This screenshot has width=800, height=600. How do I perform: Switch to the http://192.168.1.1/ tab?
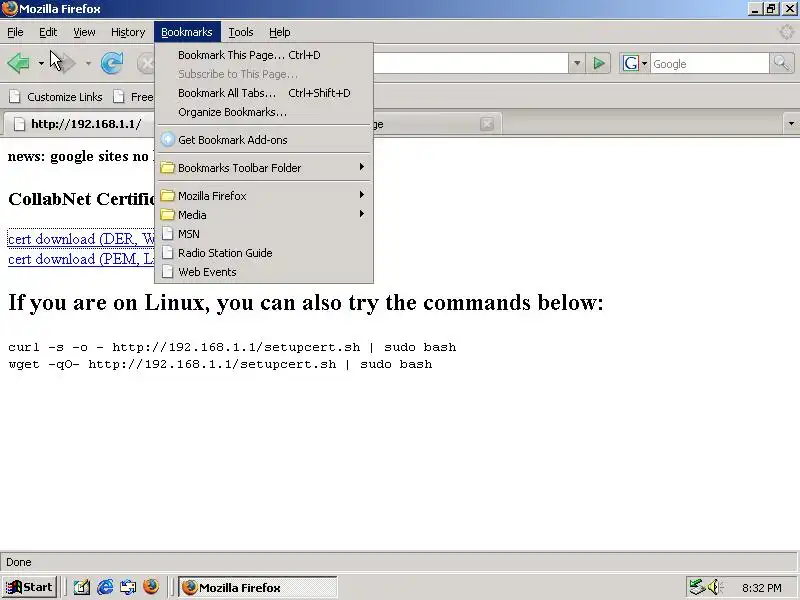click(x=79, y=123)
